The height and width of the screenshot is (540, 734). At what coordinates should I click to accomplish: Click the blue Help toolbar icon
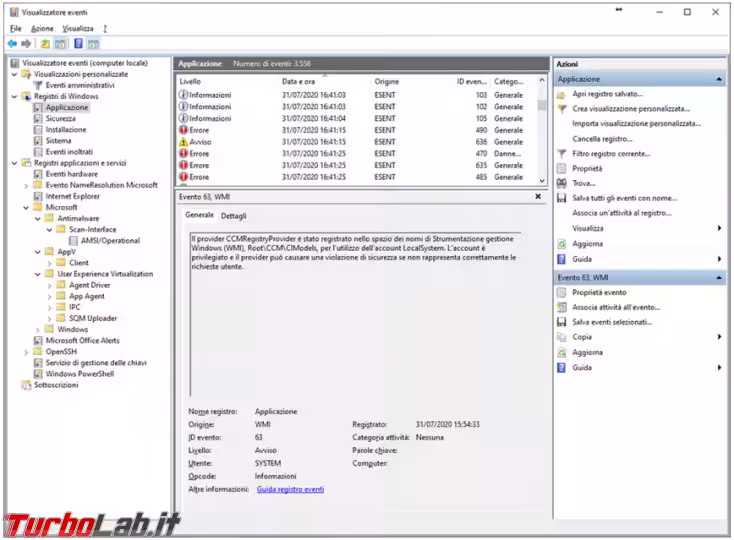pyautogui.click(x=78, y=44)
